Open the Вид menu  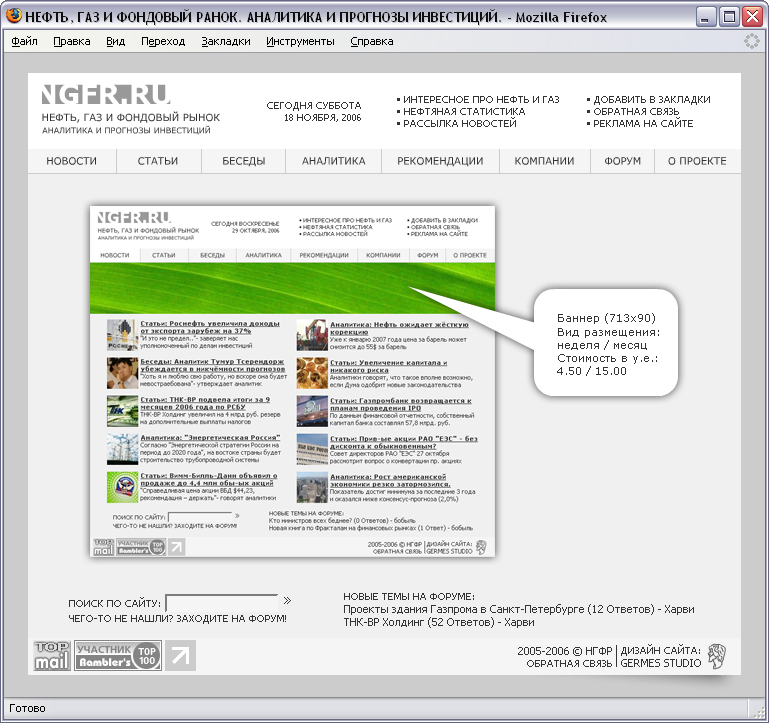point(115,41)
